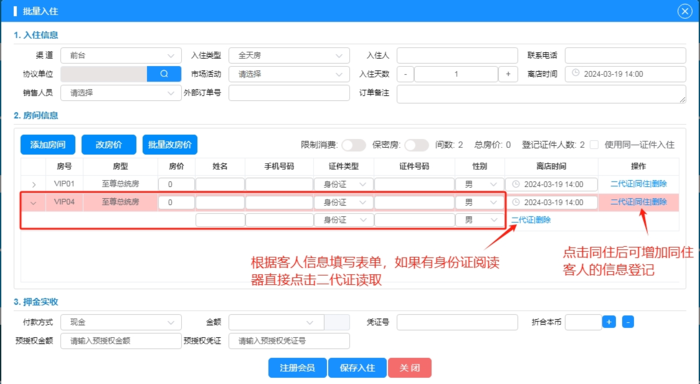
Task: Click the 添加房间 button
Action: (48, 145)
